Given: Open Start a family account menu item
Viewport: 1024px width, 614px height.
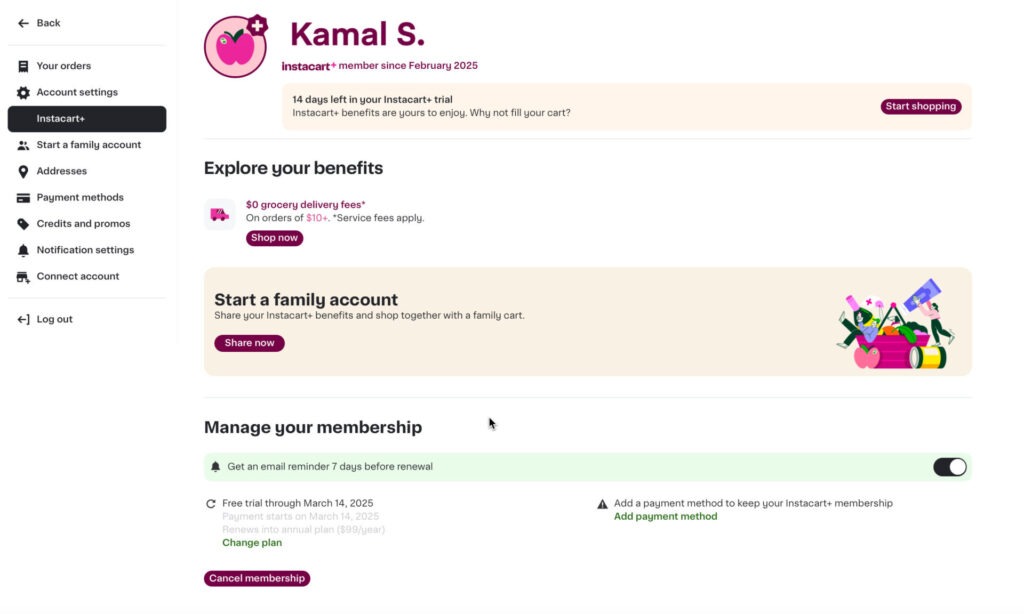Looking at the screenshot, I should [89, 145].
